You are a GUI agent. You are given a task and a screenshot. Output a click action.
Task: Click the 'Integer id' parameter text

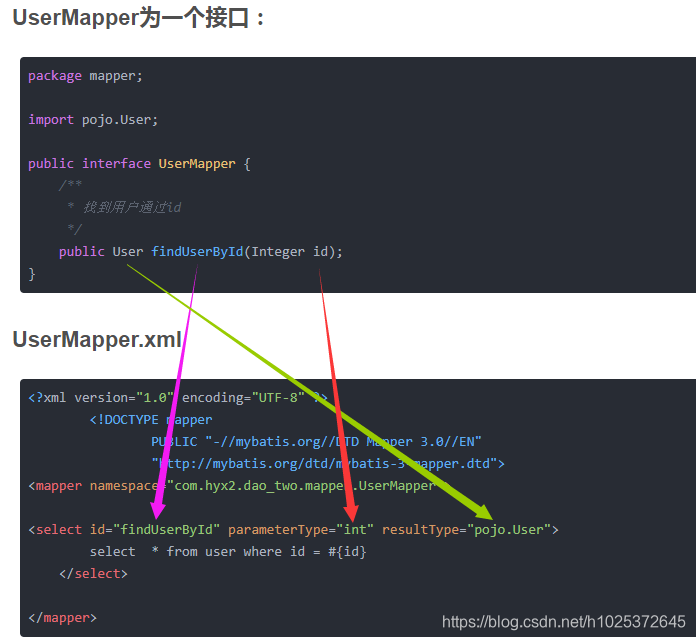tap(289, 252)
